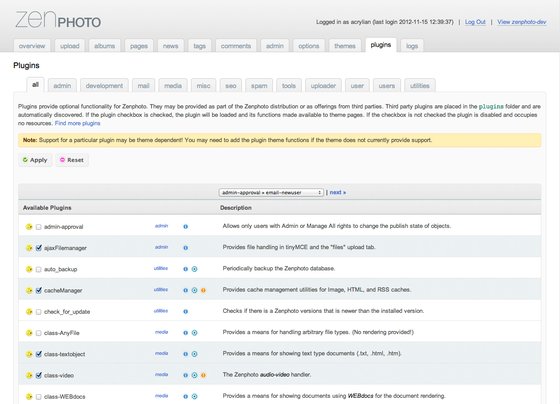The width and height of the screenshot is (560, 404).
Task: Open the blue info icon for cacheManager
Action: click(185, 290)
